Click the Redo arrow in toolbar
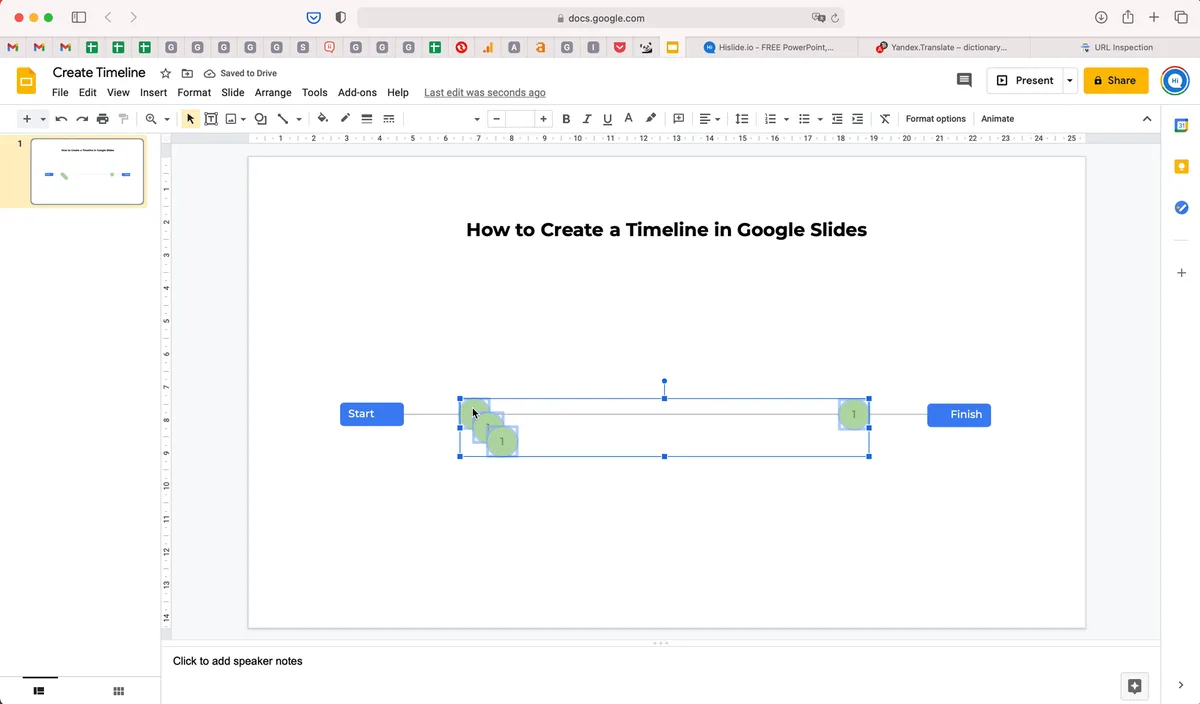Image resolution: width=1200 pixels, height=704 pixels. (82, 119)
